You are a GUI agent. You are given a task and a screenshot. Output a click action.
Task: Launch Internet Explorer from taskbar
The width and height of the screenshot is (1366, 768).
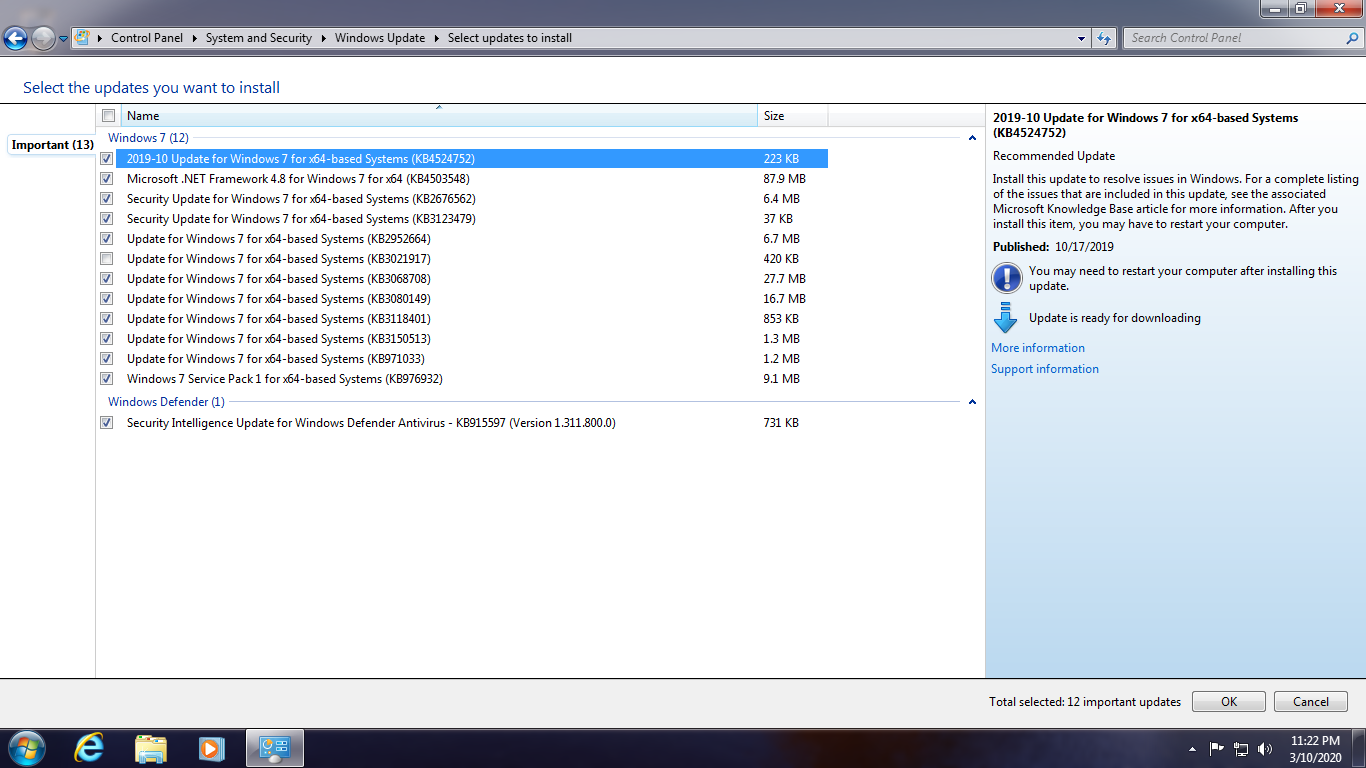[90, 748]
